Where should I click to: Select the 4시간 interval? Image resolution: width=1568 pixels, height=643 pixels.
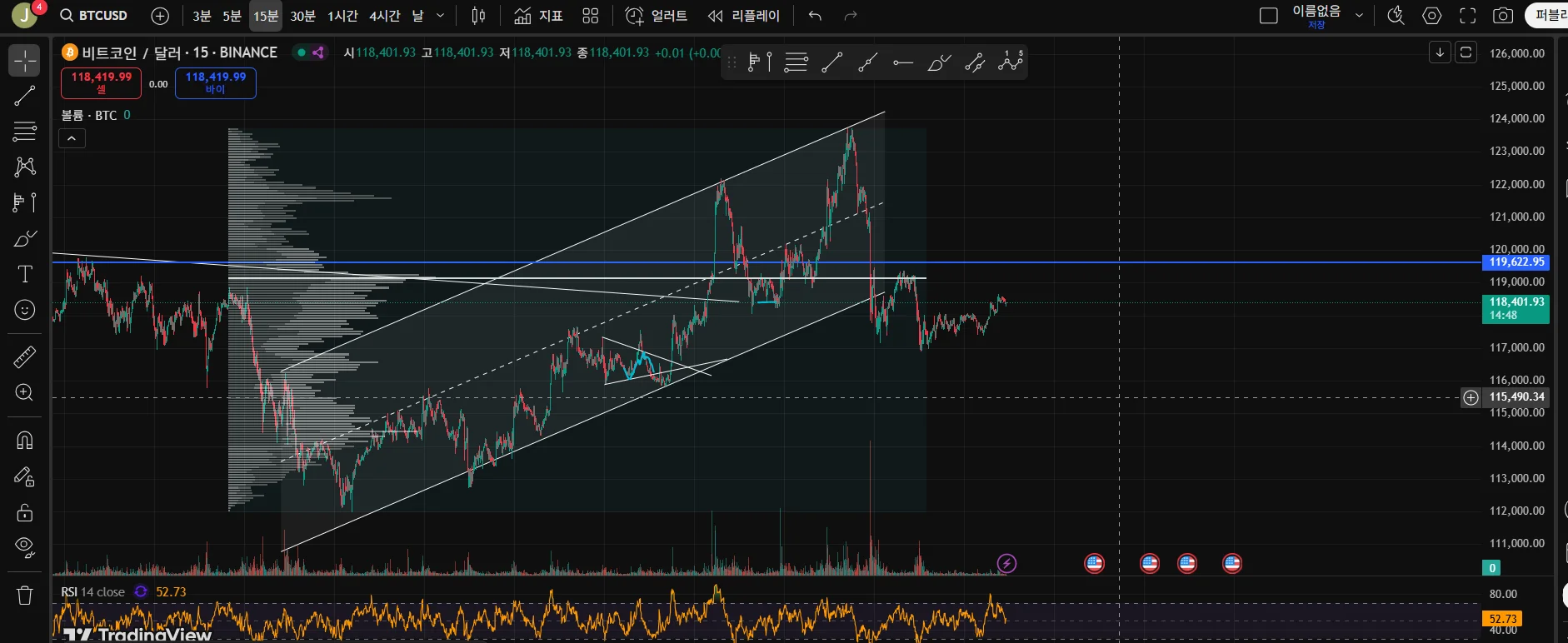coord(385,16)
